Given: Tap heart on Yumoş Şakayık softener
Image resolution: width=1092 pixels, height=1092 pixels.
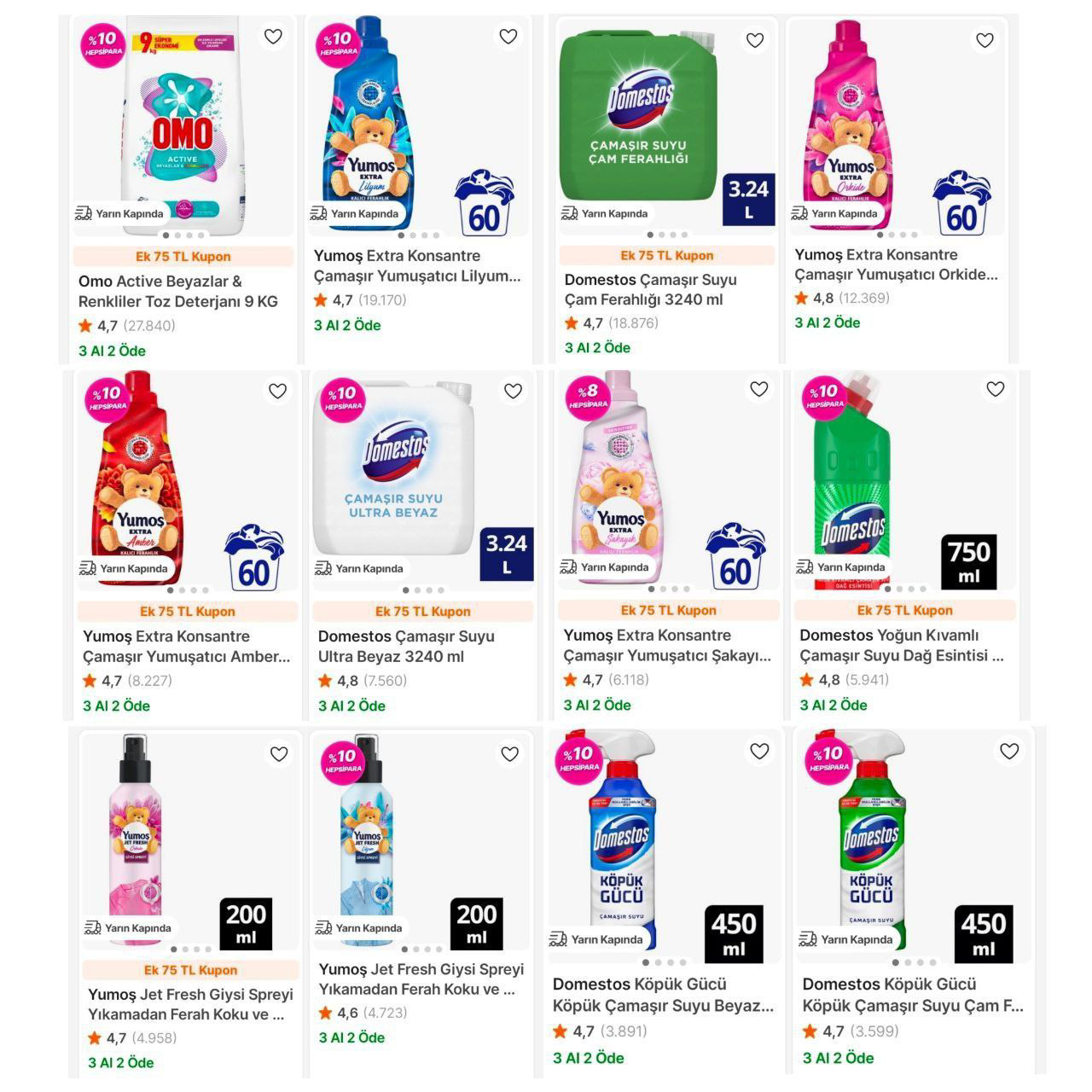Looking at the screenshot, I should 759,389.
